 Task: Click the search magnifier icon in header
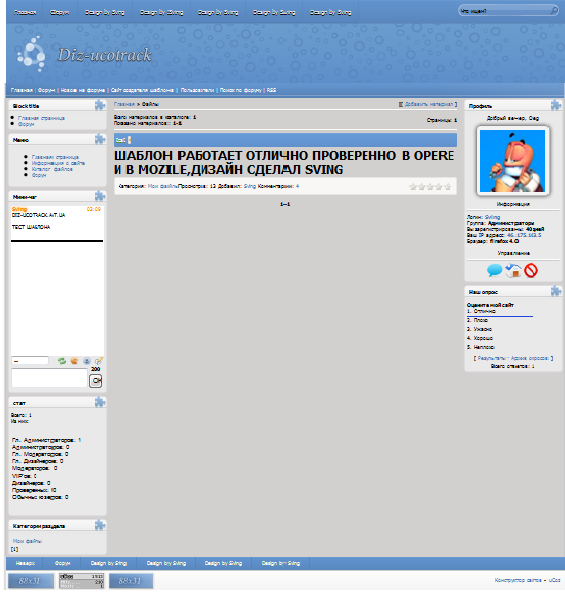[x=554, y=11]
